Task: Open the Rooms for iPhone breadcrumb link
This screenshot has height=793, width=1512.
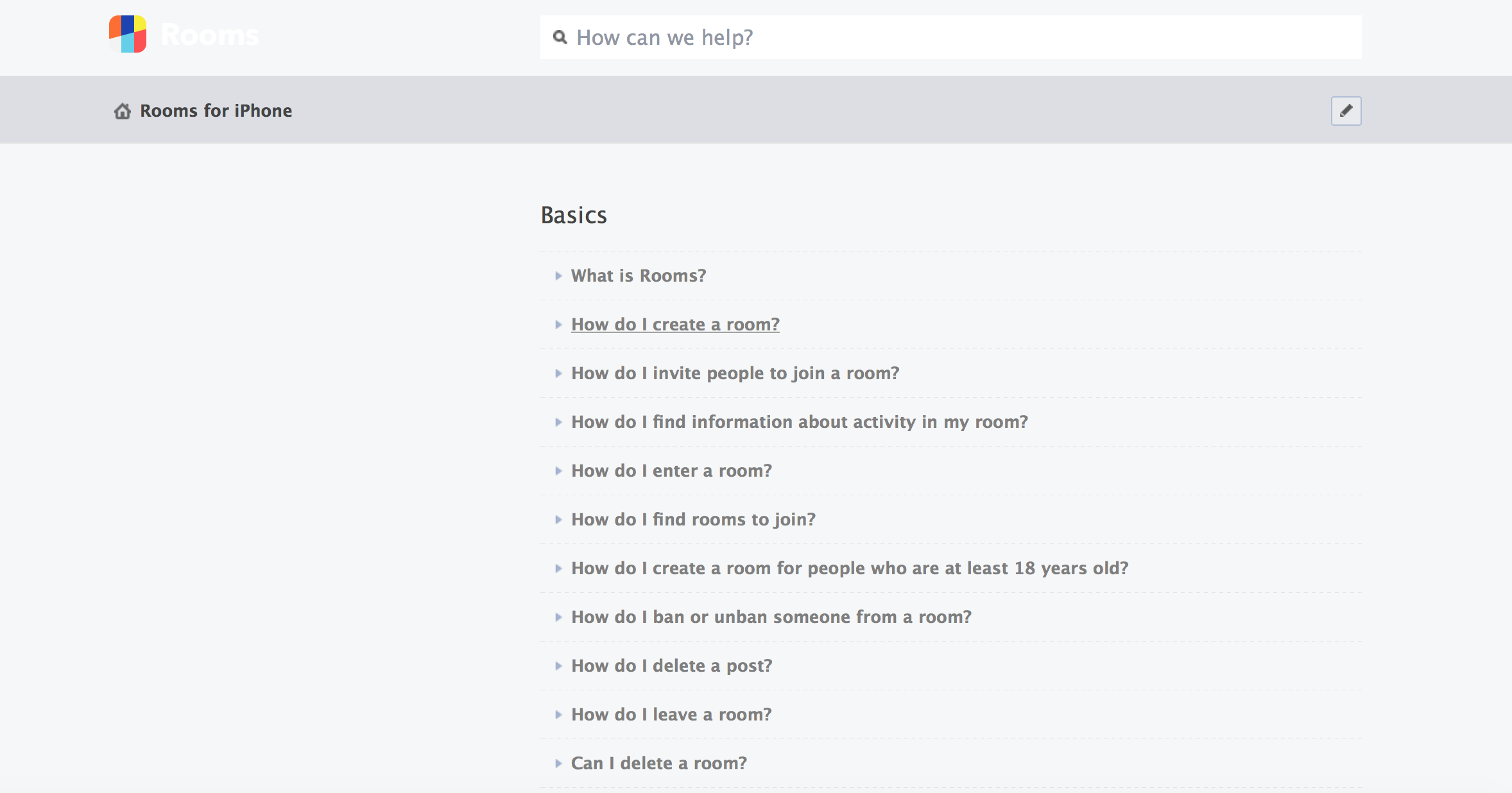Action: [x=216, y=111]
